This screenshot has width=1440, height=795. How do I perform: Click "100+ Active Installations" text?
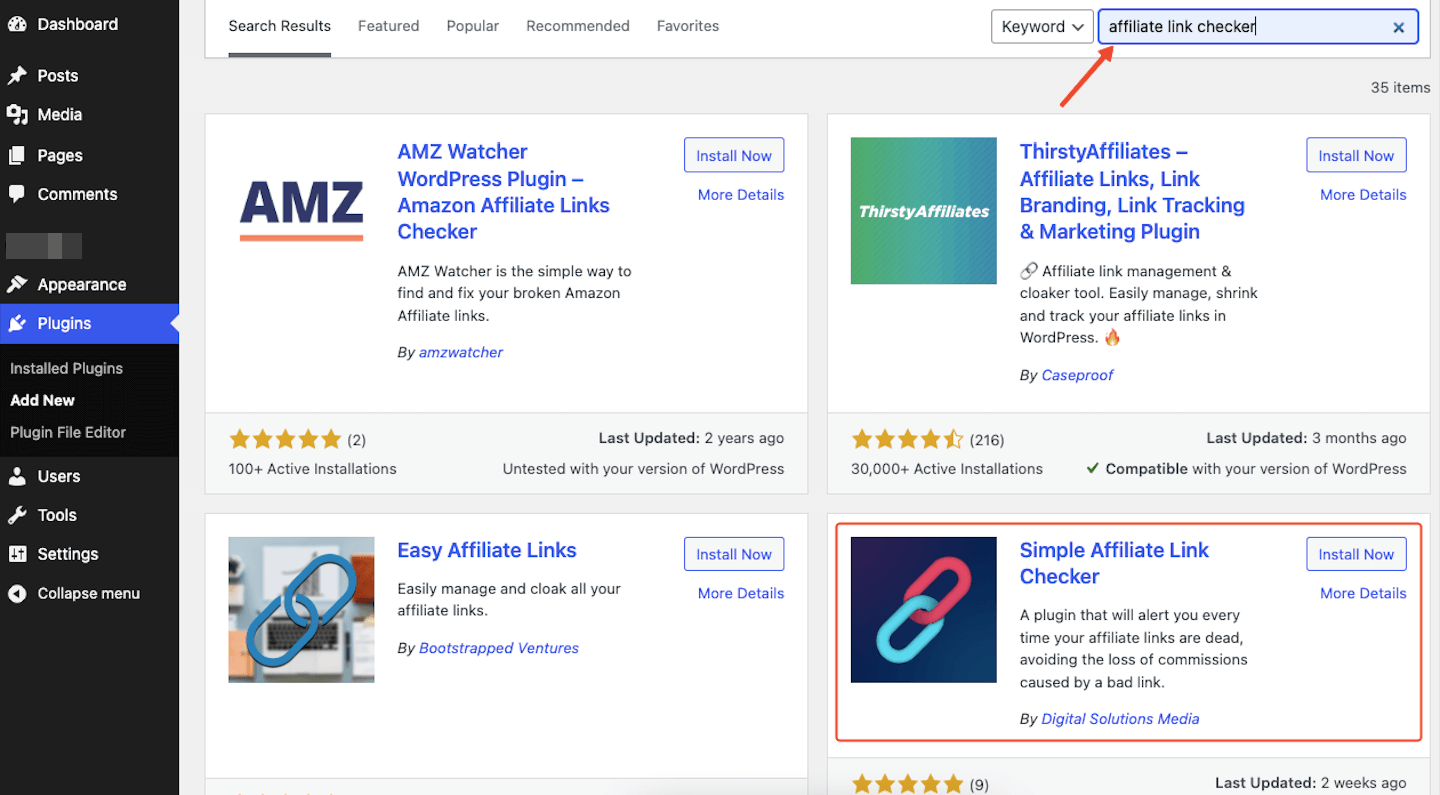(313, 469)
